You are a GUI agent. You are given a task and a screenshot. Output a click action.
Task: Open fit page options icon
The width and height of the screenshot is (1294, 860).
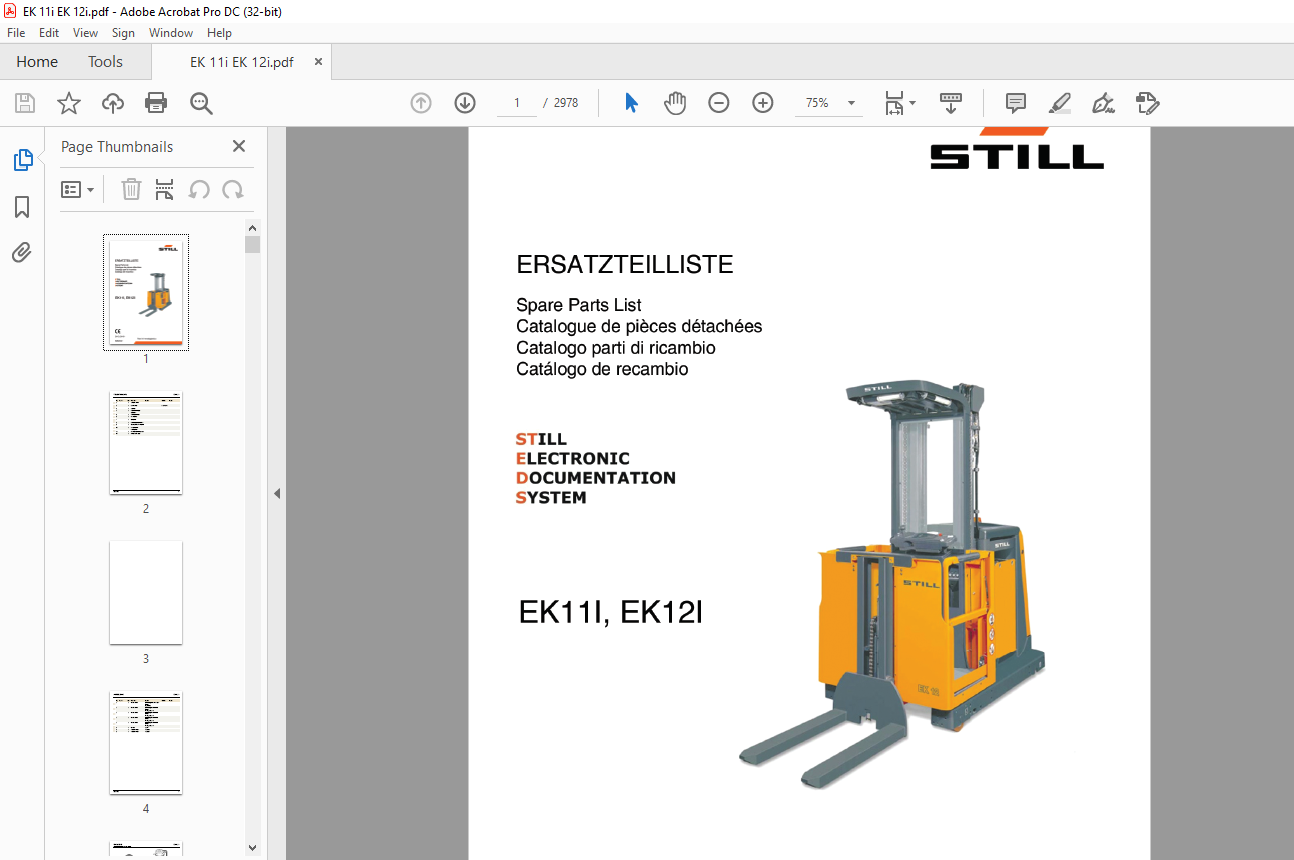tap(900, 103)
